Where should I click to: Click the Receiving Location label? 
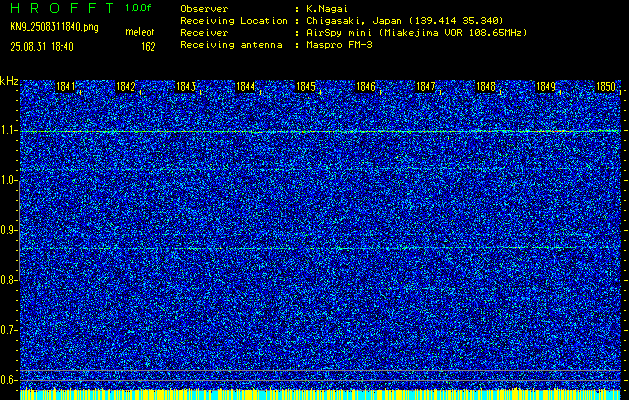(x=234, y=20)
